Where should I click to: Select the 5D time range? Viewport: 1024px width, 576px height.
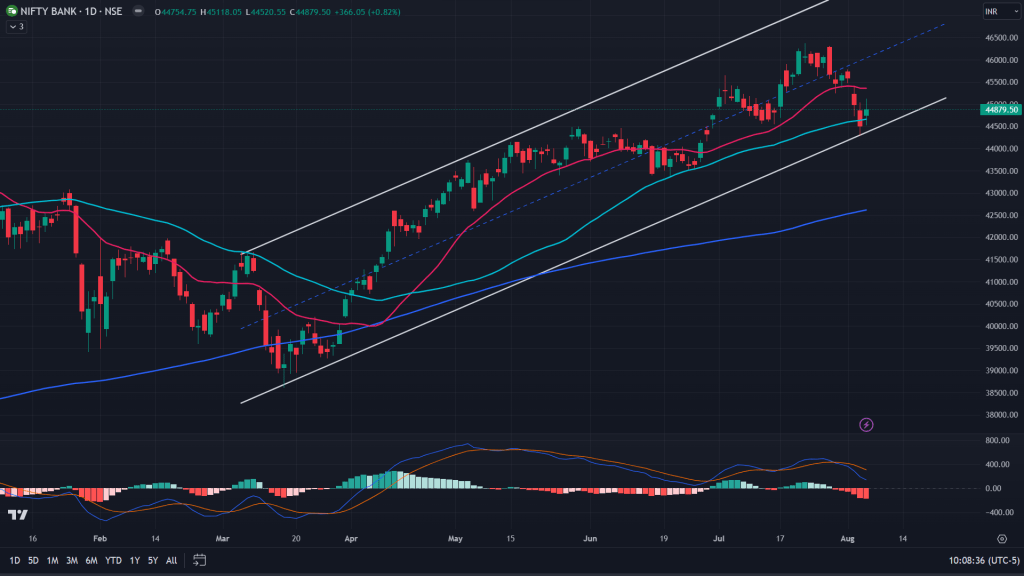click(x=33, y=560)
